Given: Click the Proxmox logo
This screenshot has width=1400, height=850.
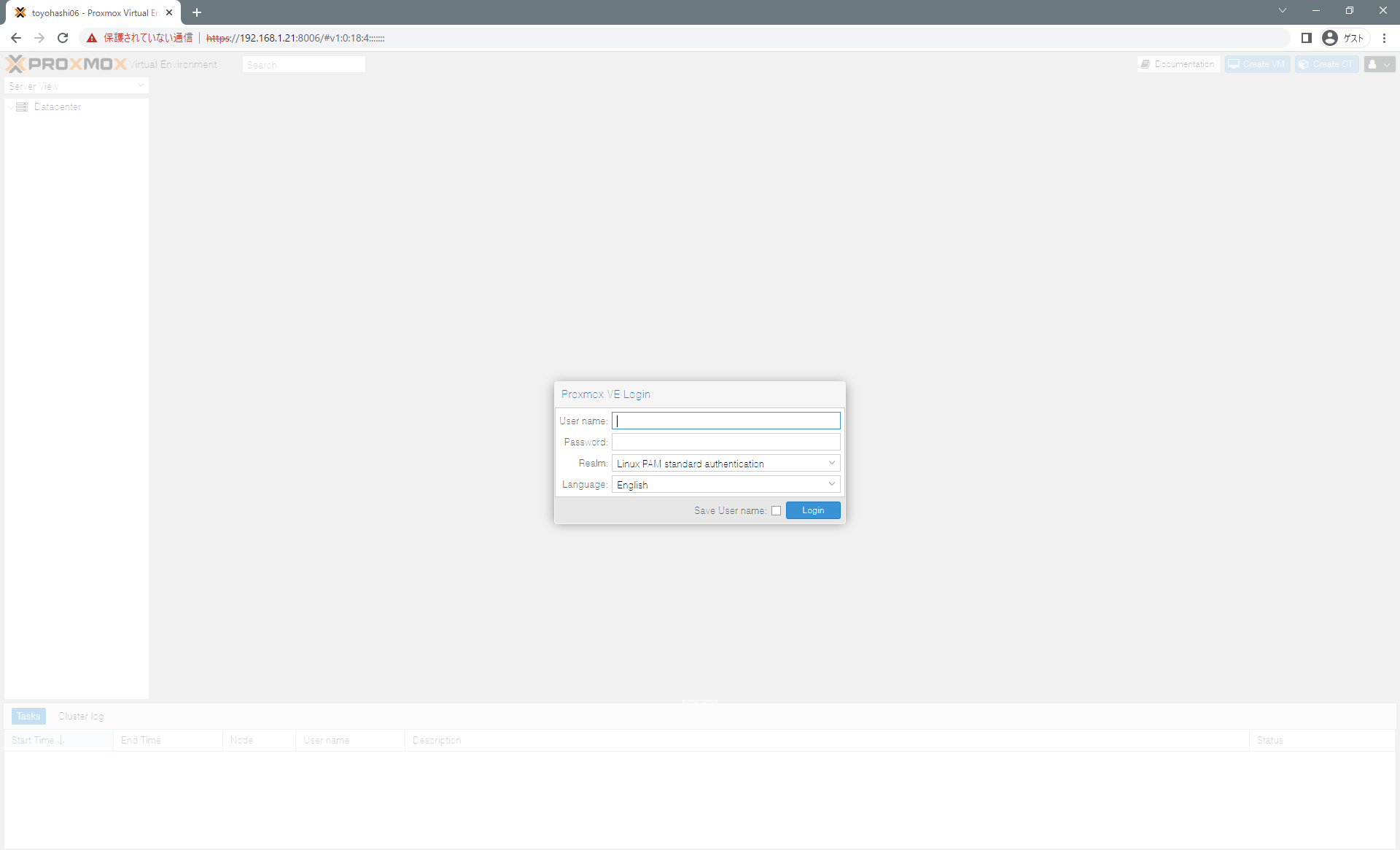Looking at the screenshot, I should click(67, 64).
